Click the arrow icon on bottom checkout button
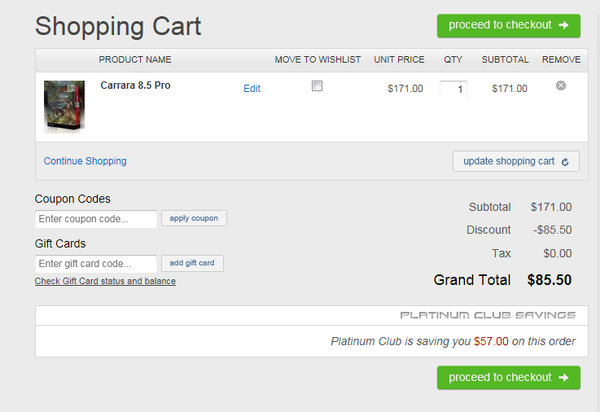The width and height of the screenshot is (600, 412). (564, 377)
